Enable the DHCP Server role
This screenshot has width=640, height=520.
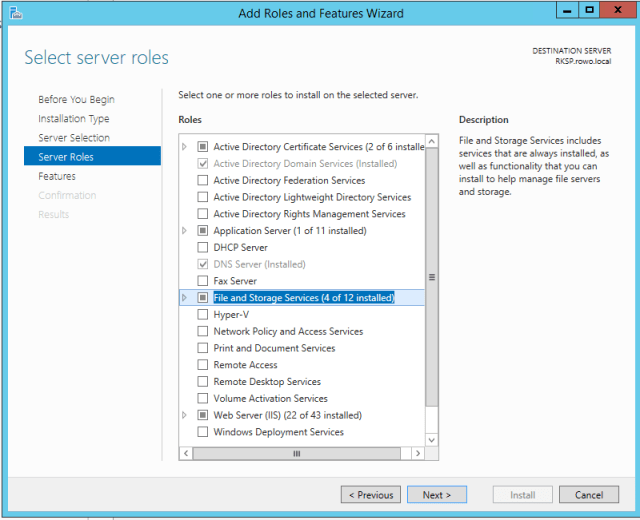click(x=202, y=247)
